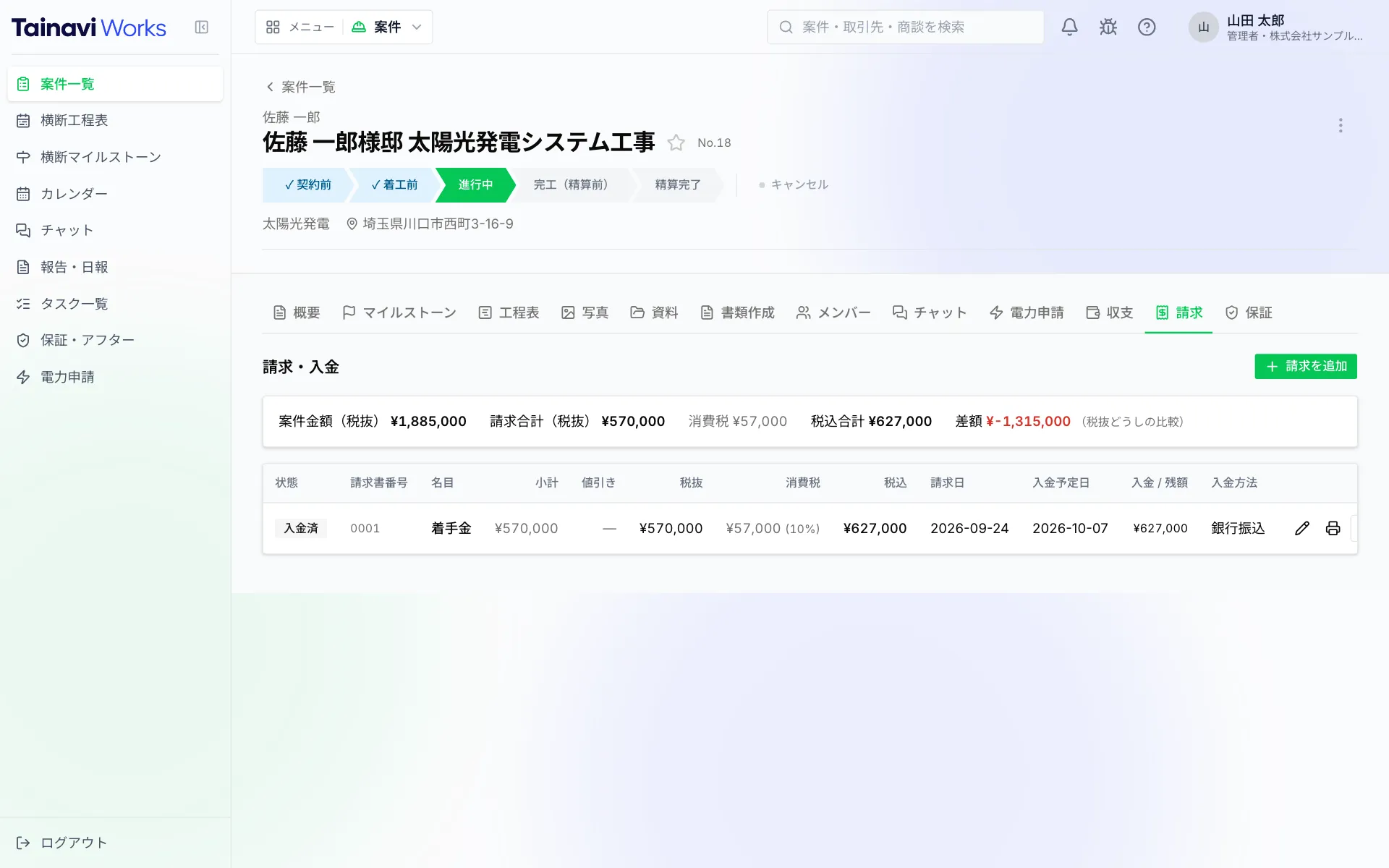The width and height of the screenshot is (1389, 868).
Task: Open 横断マイルストーン in sidebar
Action: point(115,157)
